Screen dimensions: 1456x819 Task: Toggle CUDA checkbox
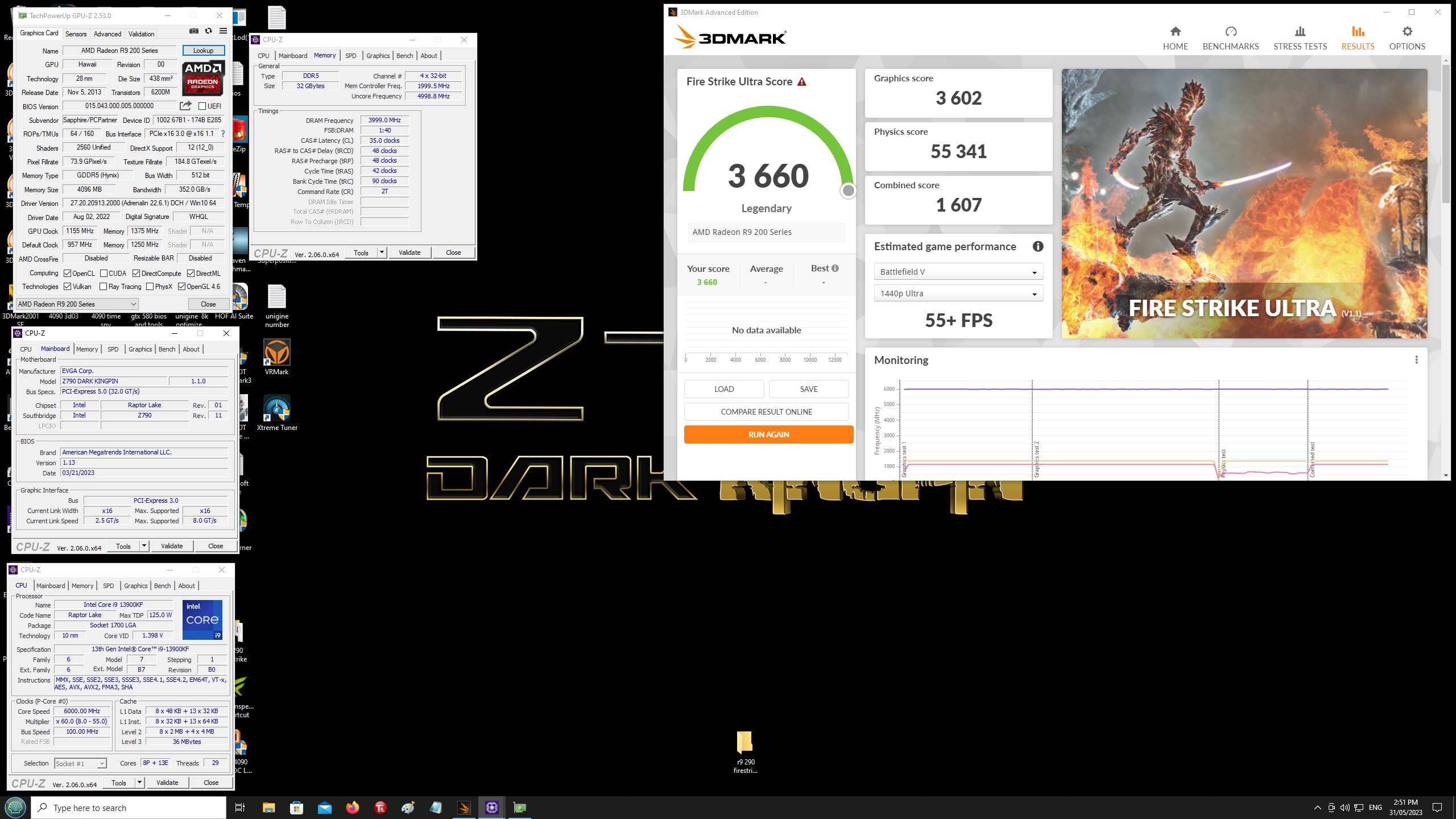pyautogui.click(x=104, y=274)
